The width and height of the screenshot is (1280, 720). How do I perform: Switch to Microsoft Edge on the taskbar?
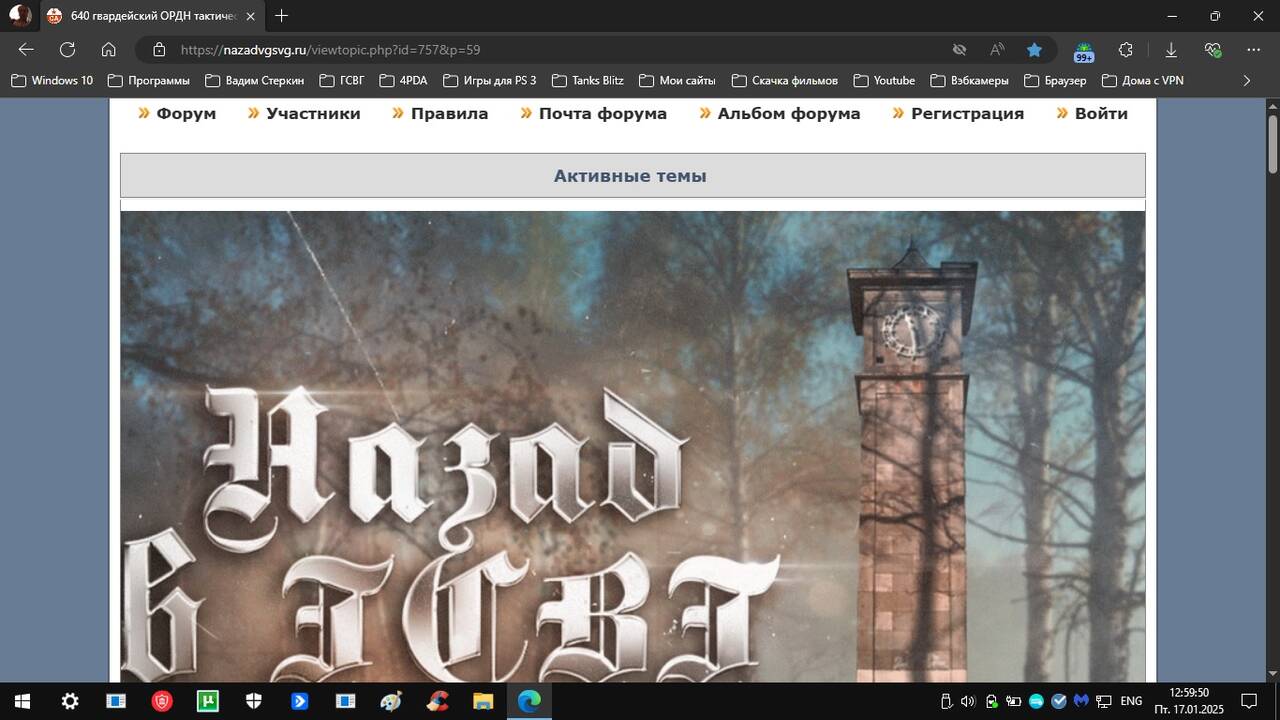(x=529, y=701)
